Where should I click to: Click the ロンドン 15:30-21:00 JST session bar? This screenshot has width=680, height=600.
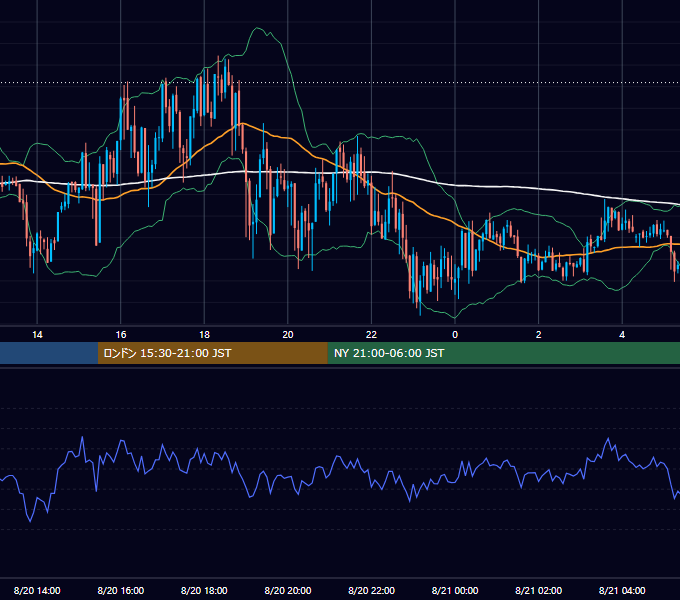click(x=212, y=353)
